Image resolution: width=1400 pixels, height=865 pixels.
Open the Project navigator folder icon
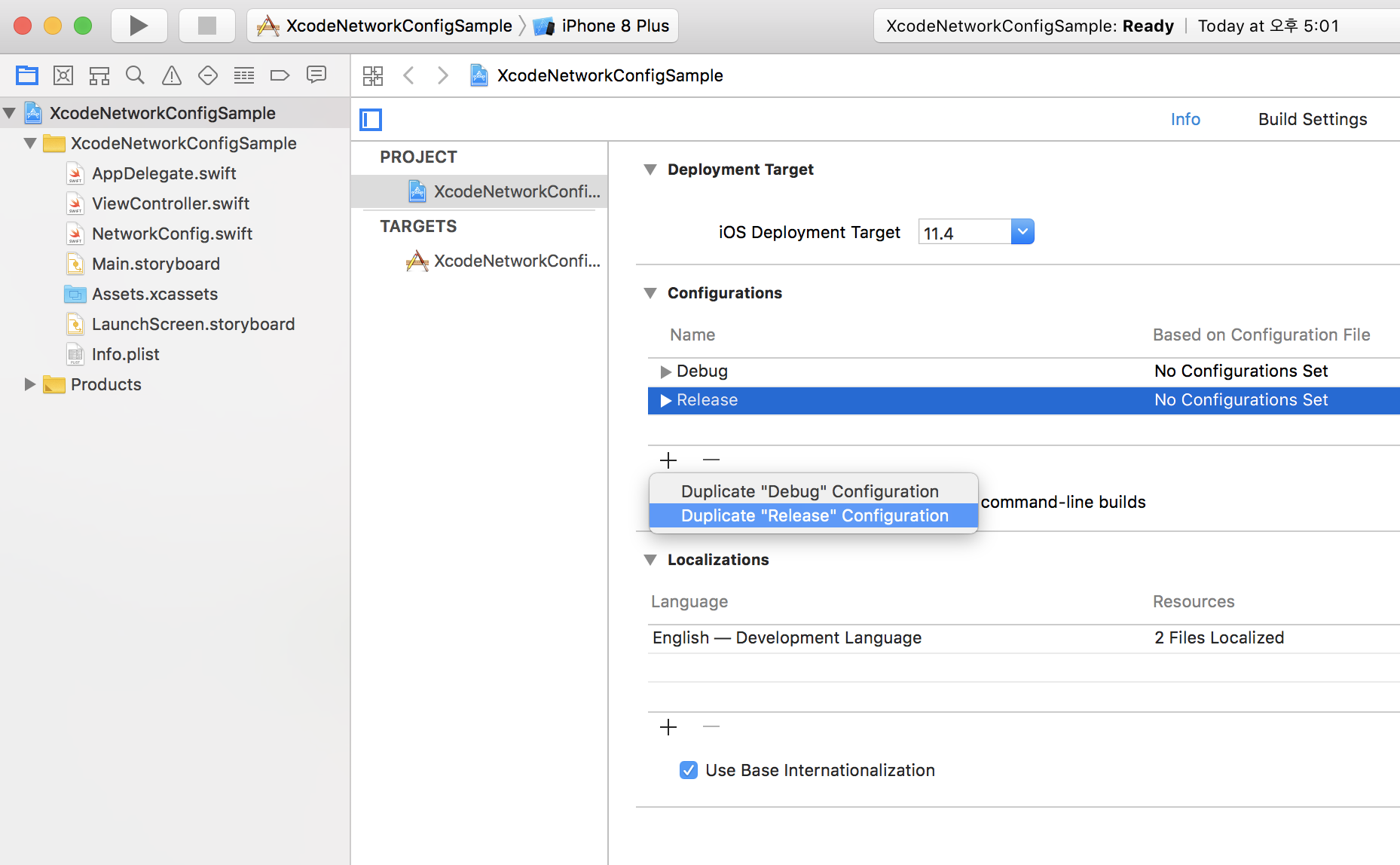click(x=27, y=75)
